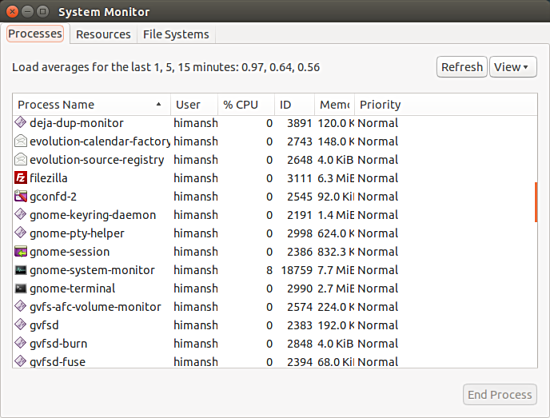Image resolution: width=550 pixels, height=418 pixels.
Task: Click the orange vertical scrollbar handle
Action: tap(536, 202)
